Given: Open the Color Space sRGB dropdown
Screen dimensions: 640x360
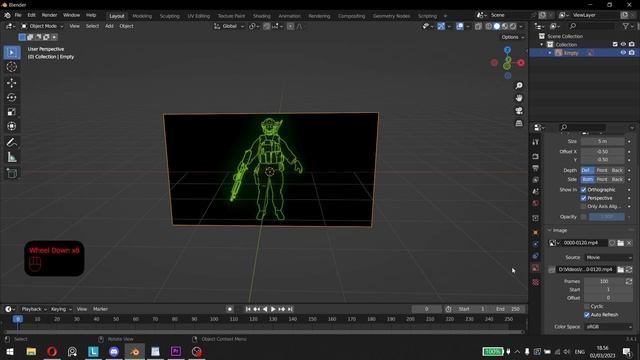Looking at the screenshot, I should pos(609,327).
